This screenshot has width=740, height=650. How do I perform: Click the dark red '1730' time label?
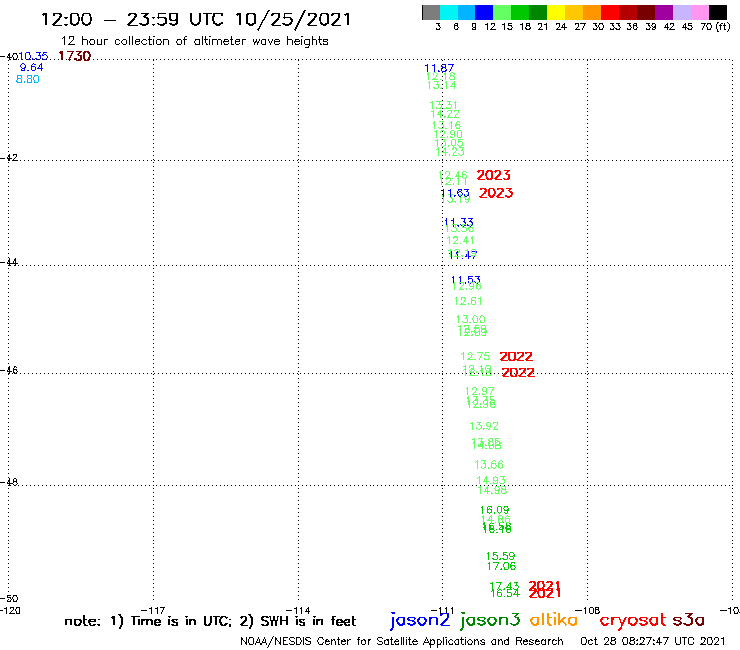point(75,56)
